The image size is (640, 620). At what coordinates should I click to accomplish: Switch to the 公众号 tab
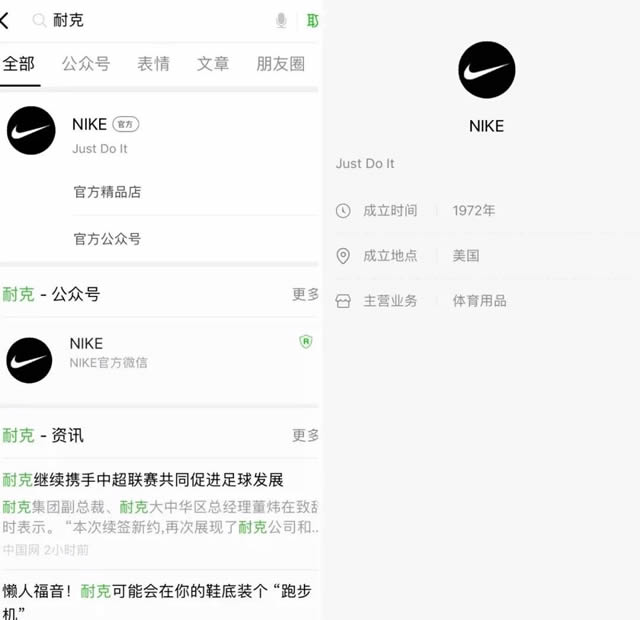(x=86, y=64)
